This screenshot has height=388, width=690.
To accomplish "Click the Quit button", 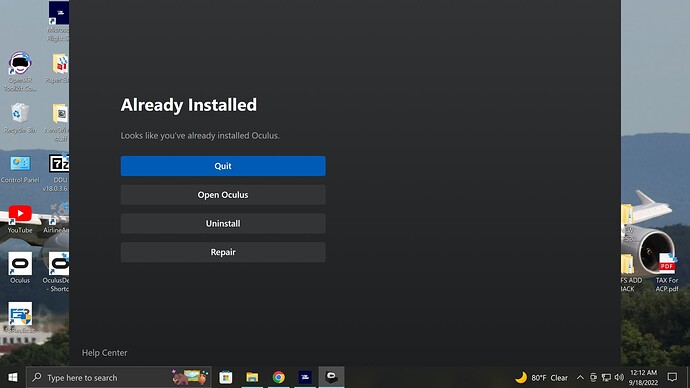I will [x=223, y=166].
